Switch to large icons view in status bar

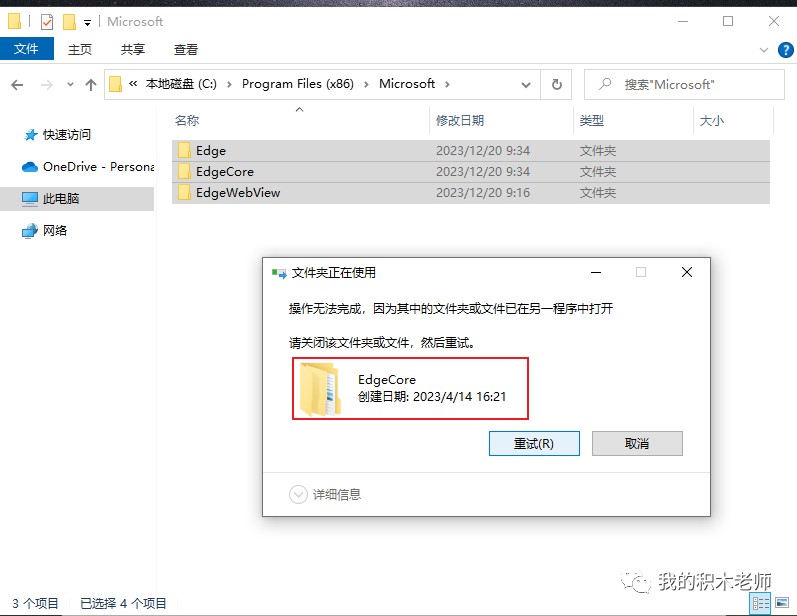[782, 603]
